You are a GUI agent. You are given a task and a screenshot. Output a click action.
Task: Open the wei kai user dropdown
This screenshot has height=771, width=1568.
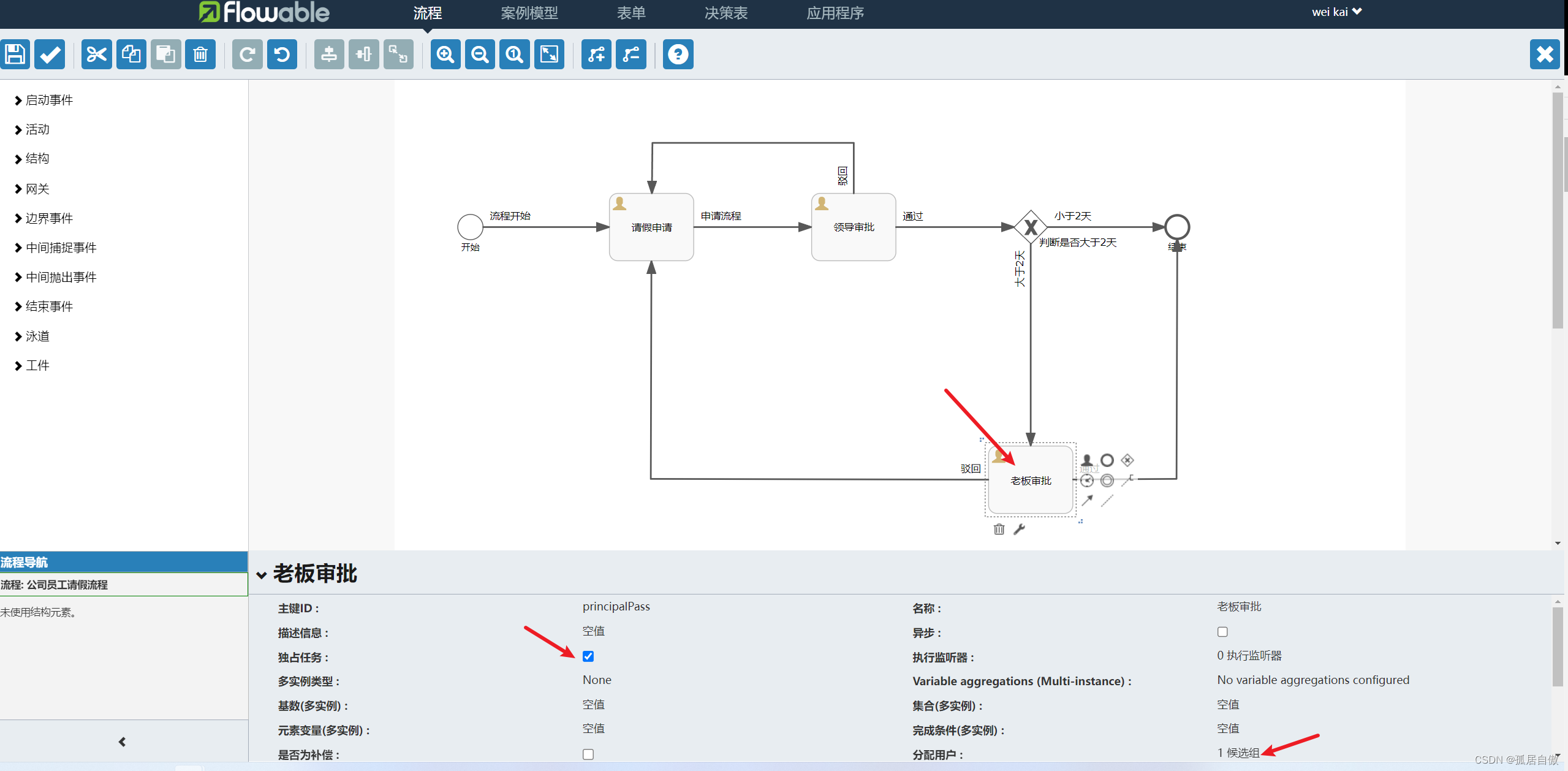pos(1336,12)
